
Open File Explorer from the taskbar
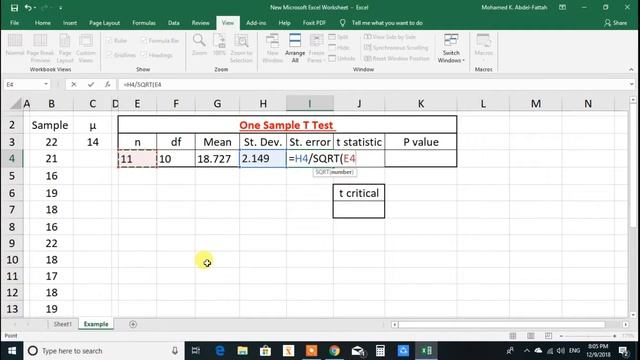pos(242,351)
